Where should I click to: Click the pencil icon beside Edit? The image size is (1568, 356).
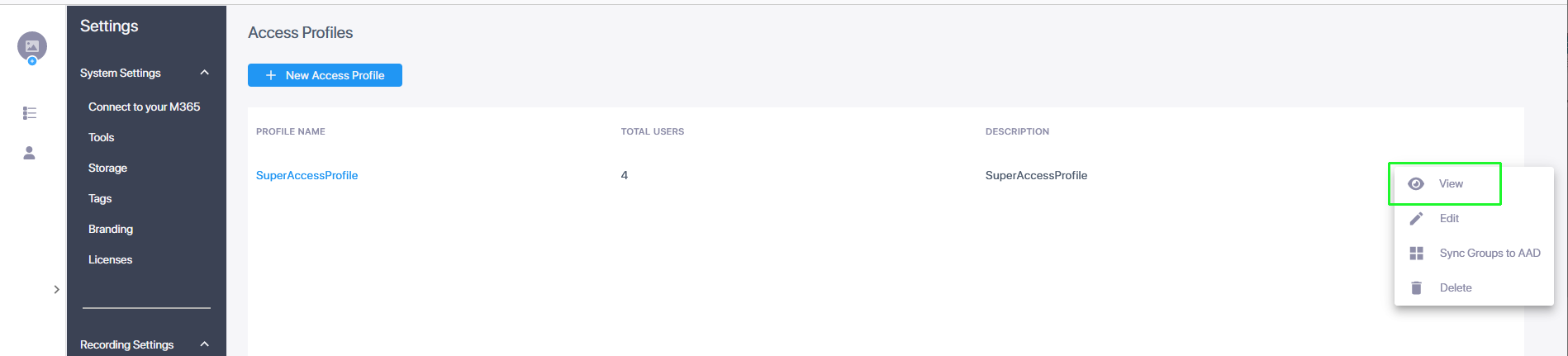tap(1416, 218)
